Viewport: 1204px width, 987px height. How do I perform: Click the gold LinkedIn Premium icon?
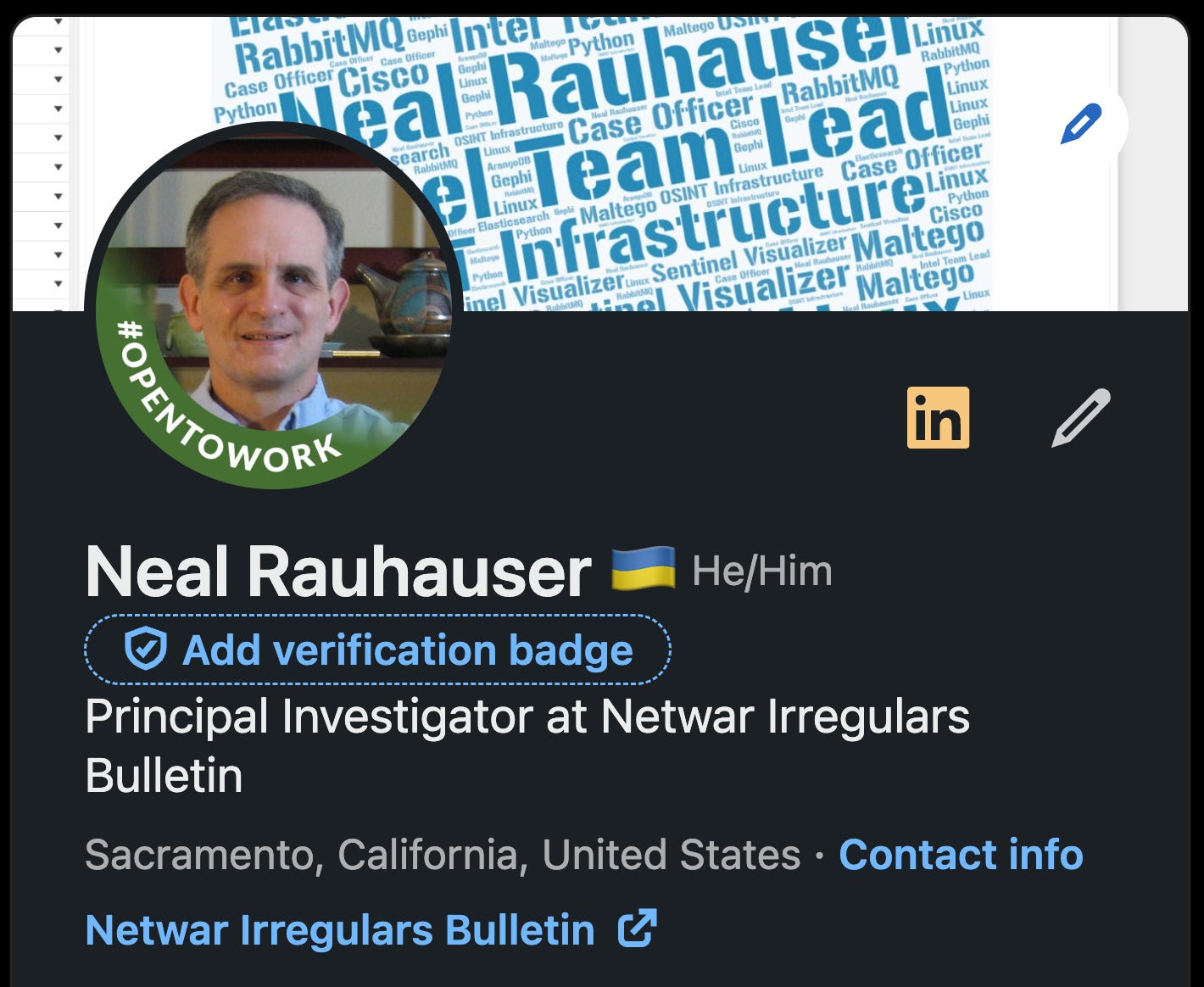click(938, 418)
